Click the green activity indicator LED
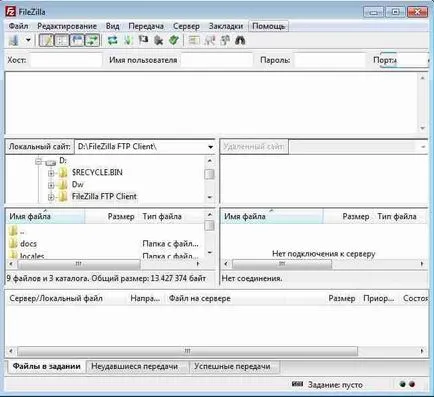This screenshot has width=434, height=397. (x=402, y=384)
